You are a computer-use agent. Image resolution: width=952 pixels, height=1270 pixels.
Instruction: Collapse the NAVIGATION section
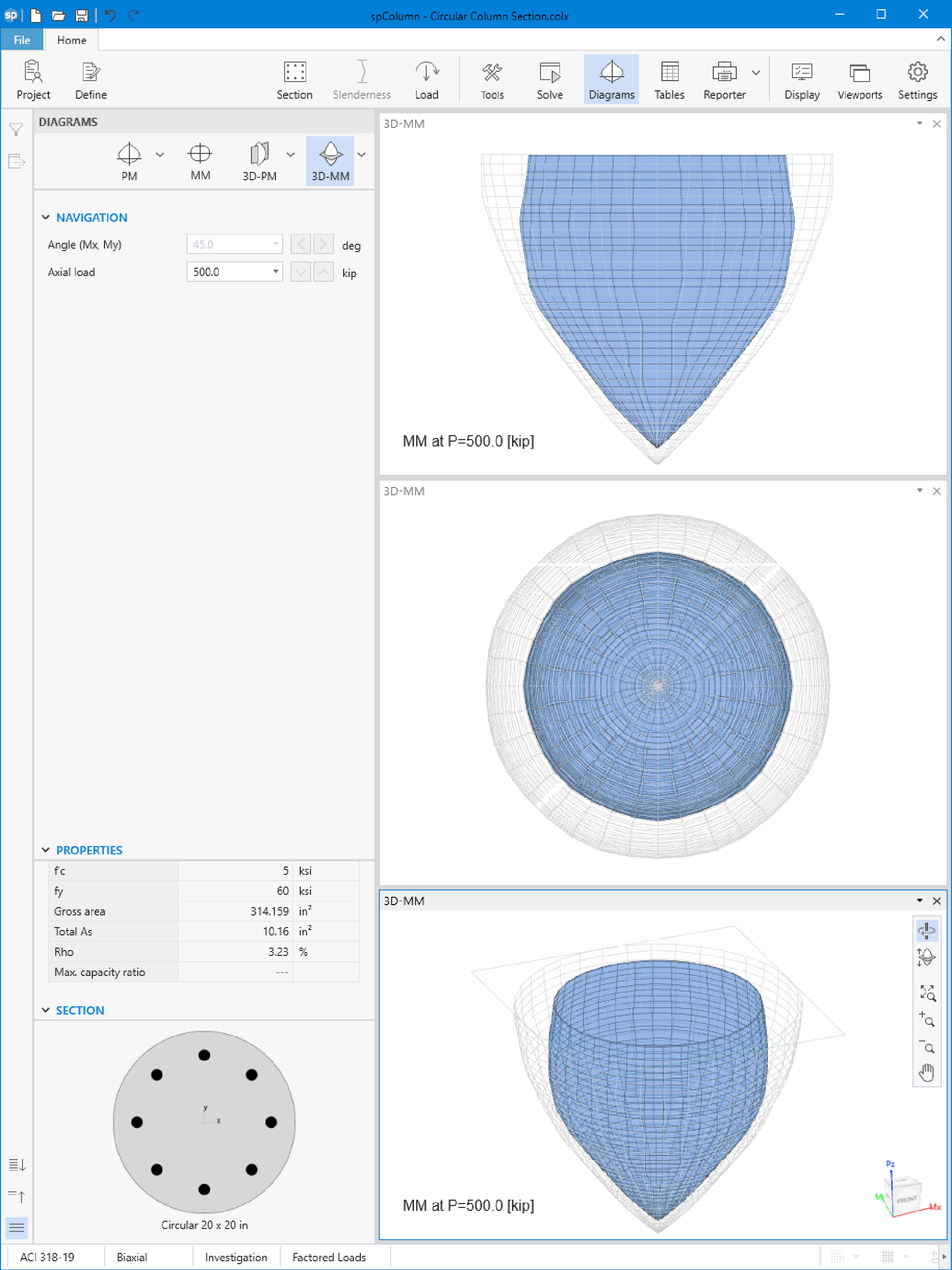pyautogui.click(x=46, y=217)
